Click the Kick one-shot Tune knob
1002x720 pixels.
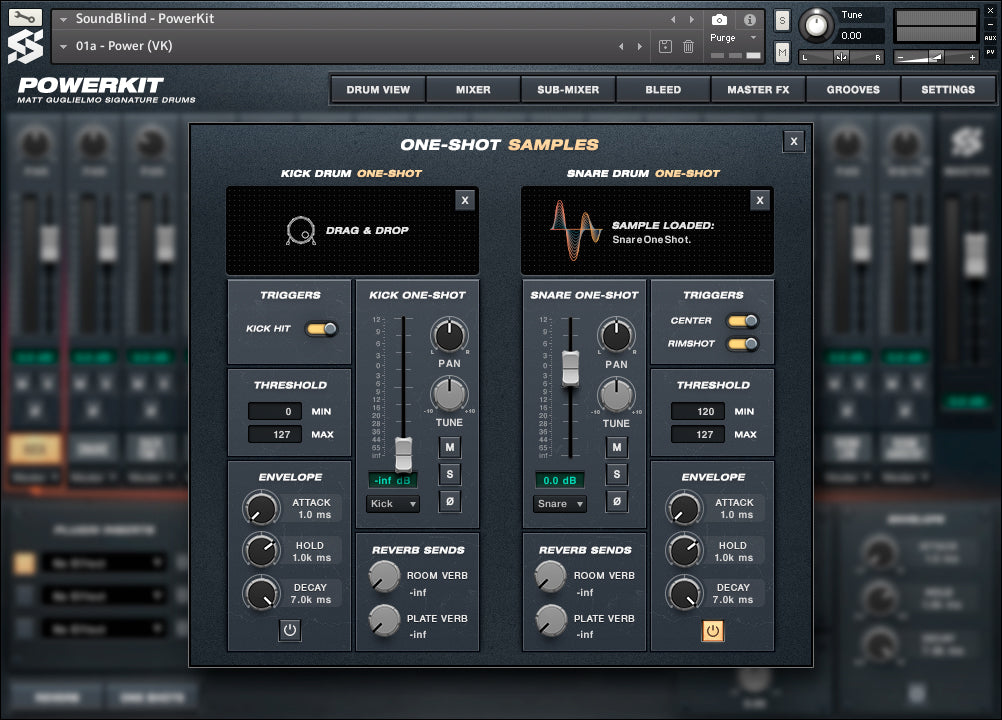(x=449, y=394)
